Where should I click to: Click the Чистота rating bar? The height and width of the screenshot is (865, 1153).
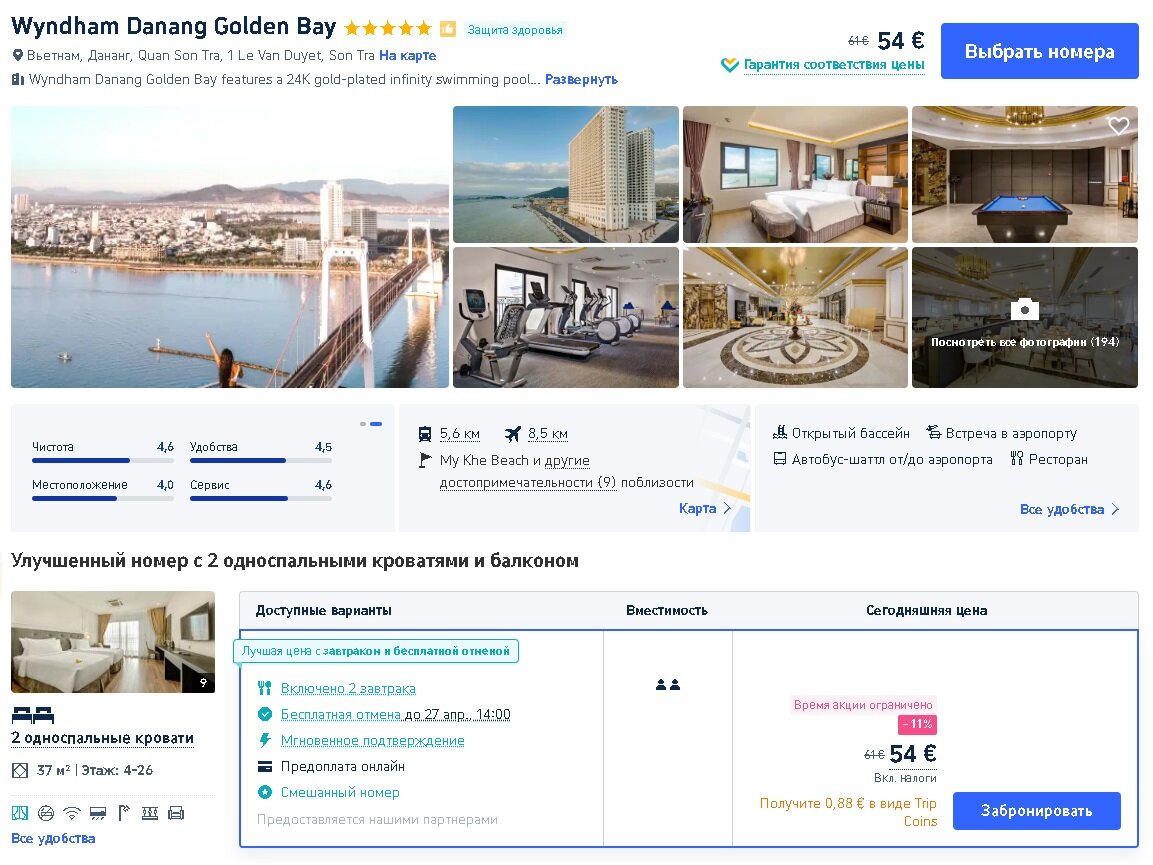[x=103, y=460]
